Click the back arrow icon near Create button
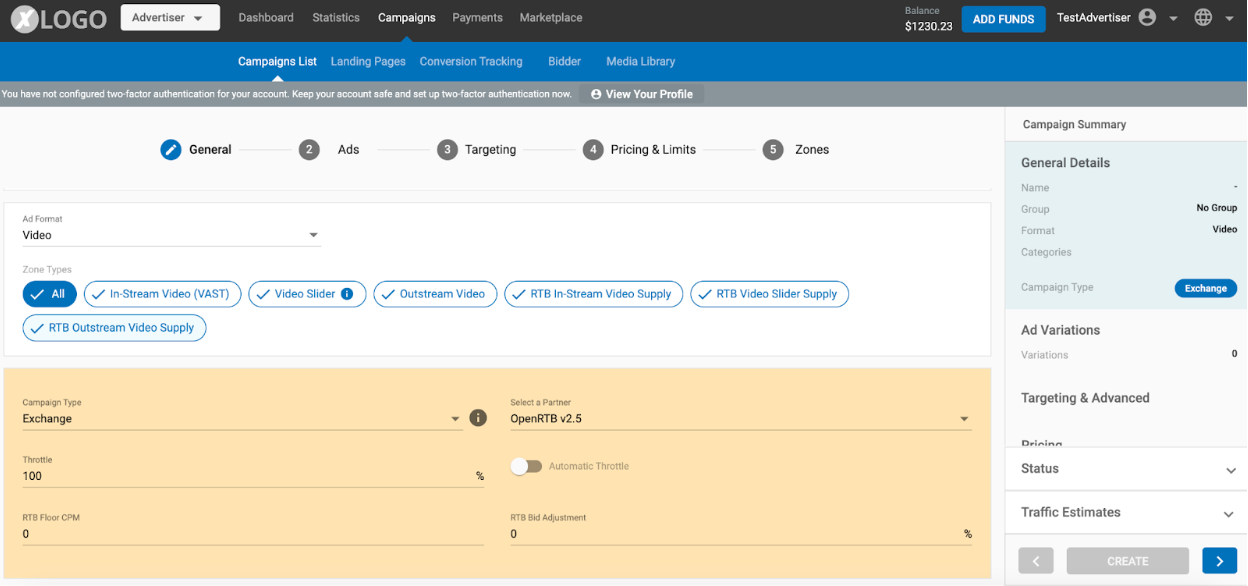 pos(1036,560)
